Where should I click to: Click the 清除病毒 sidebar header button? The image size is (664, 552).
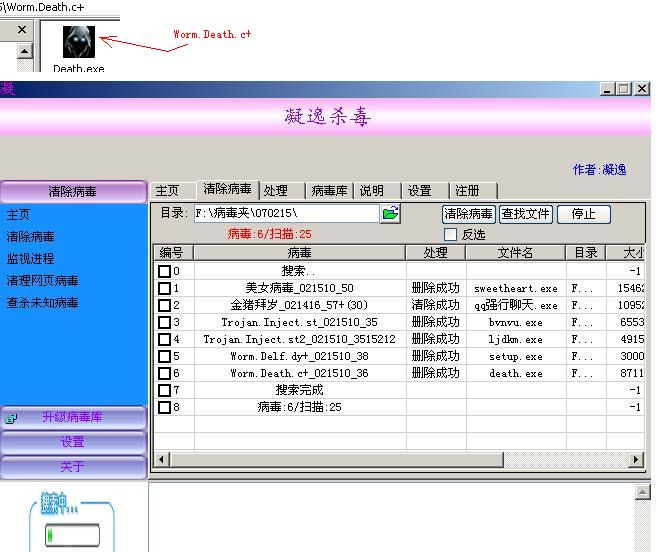tap(73, 191)
